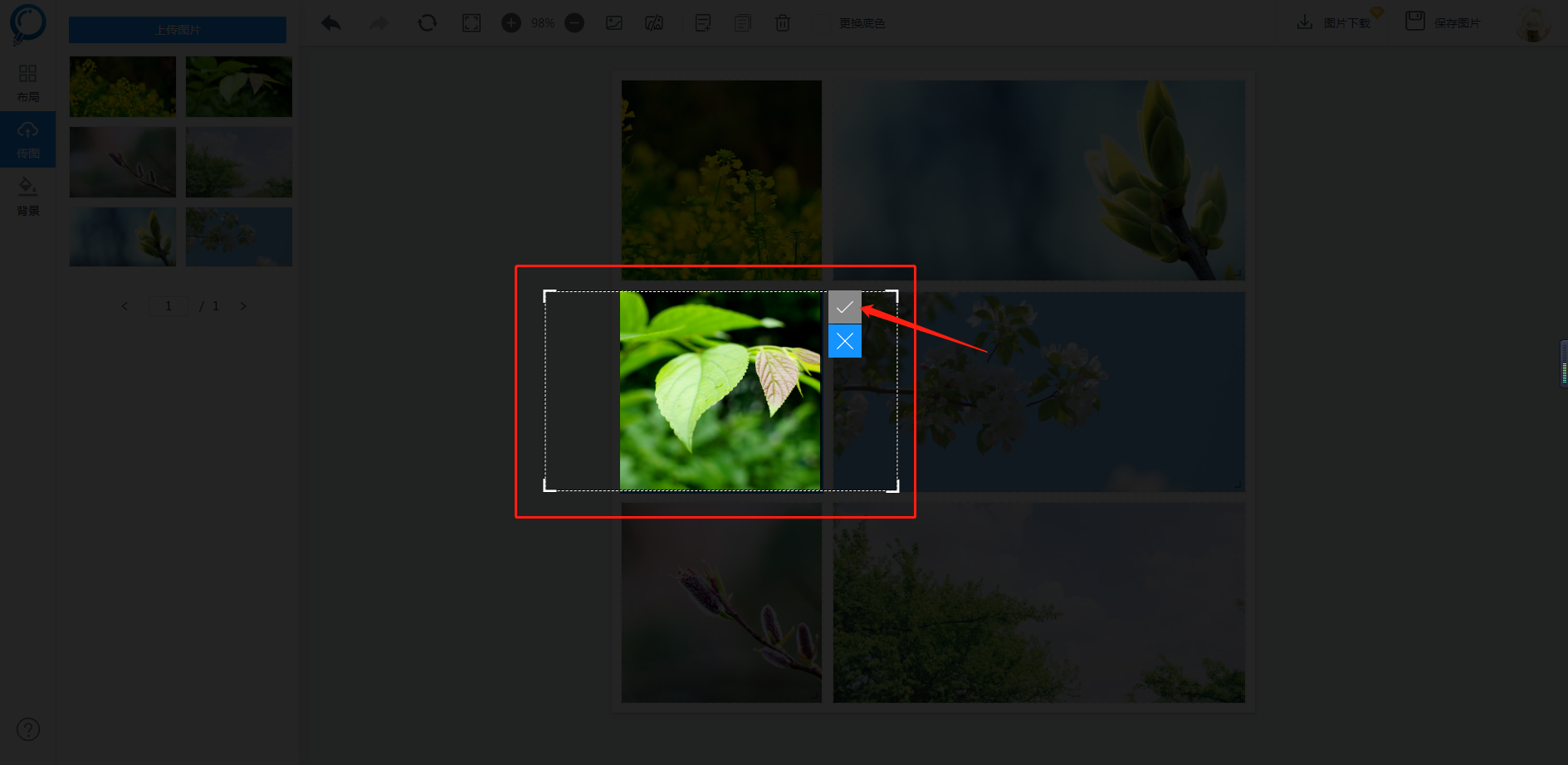Click the undo arrow in the toolbar
1568x765 pixels.
(x=331, y=23)
